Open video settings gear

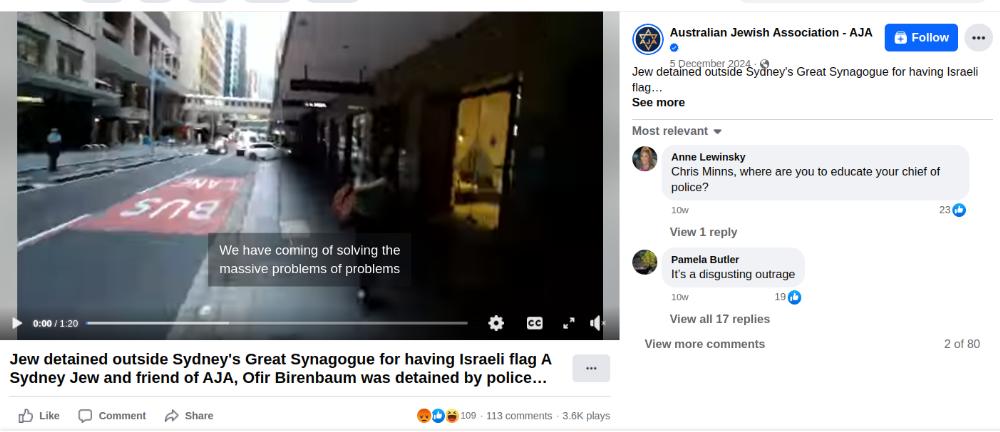coord(496,324)
